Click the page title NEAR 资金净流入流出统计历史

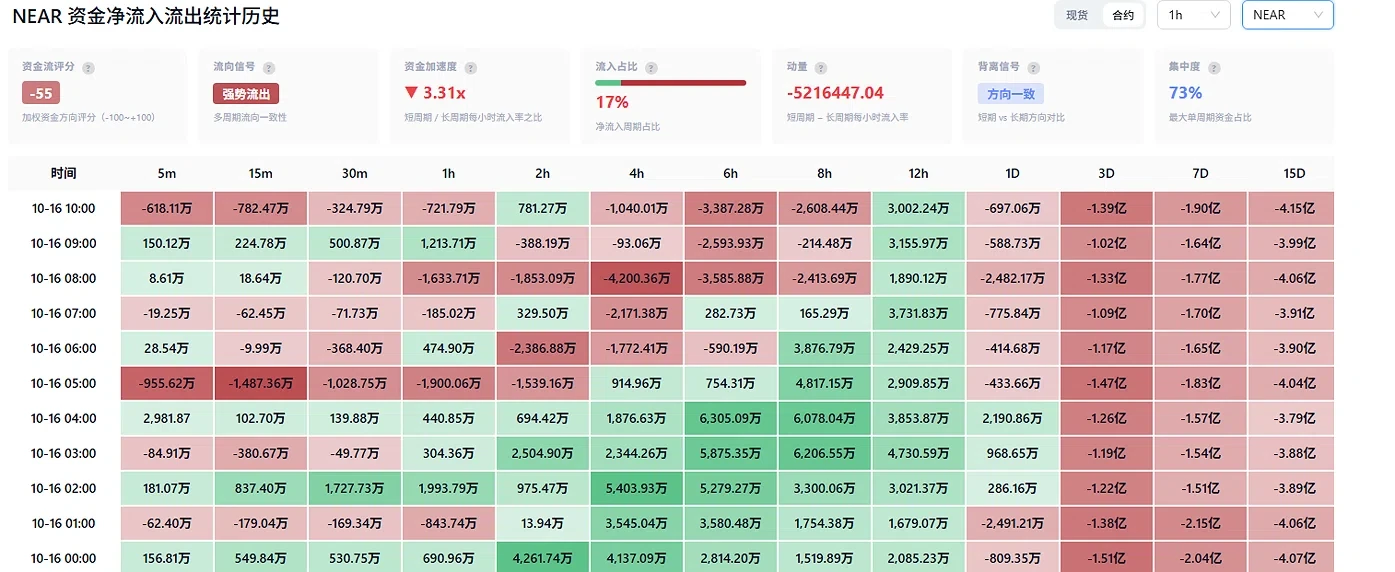(x=146, y=16)
